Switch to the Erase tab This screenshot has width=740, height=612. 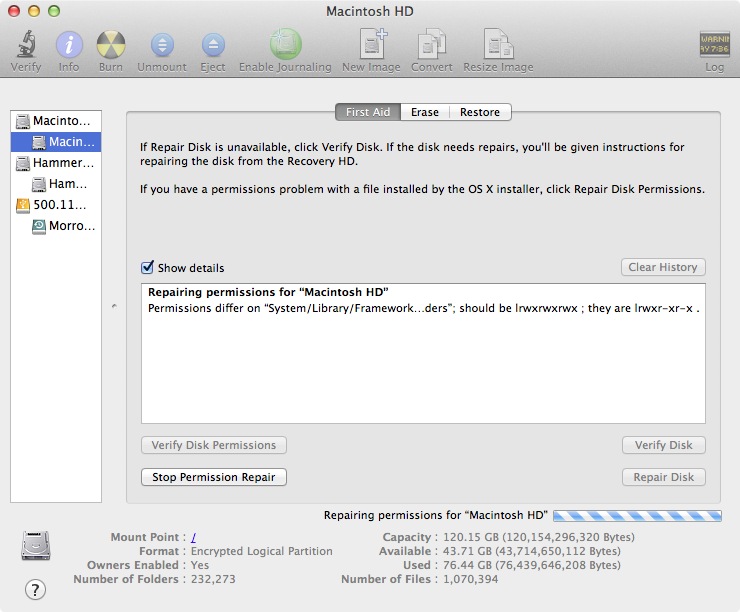tap(425, 112)
